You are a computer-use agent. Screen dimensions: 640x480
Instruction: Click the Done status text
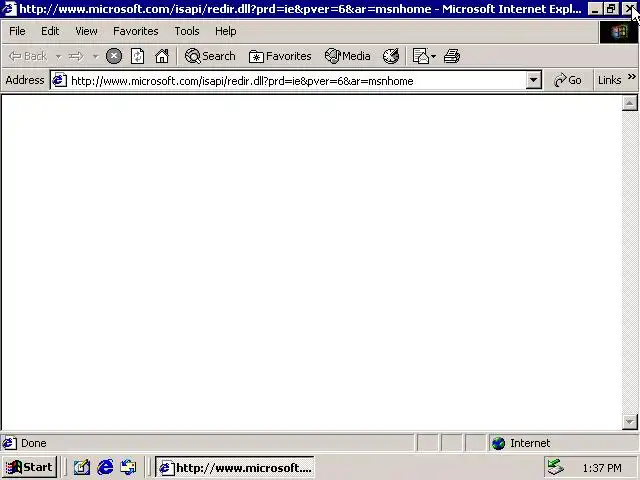click(33, 443)
